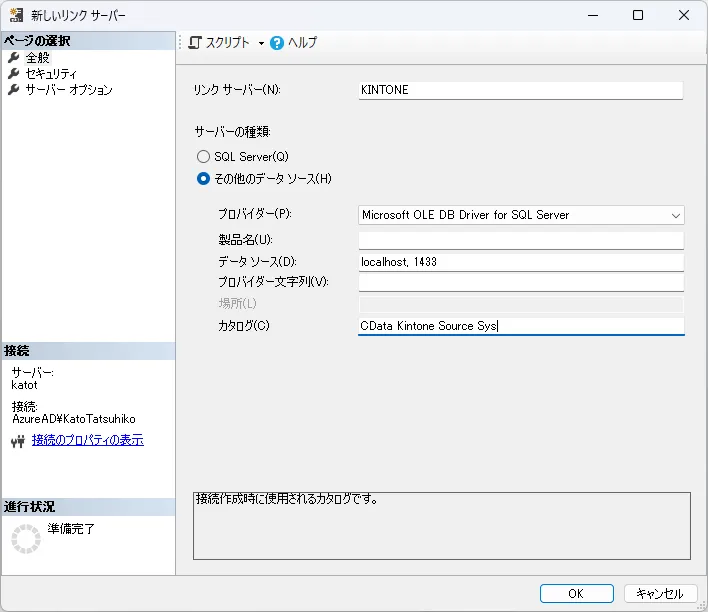Open the 接続のプロパティの表示 link
This screenshot has width=708, height=612.
pyautogui.click(x=88, y=440)
